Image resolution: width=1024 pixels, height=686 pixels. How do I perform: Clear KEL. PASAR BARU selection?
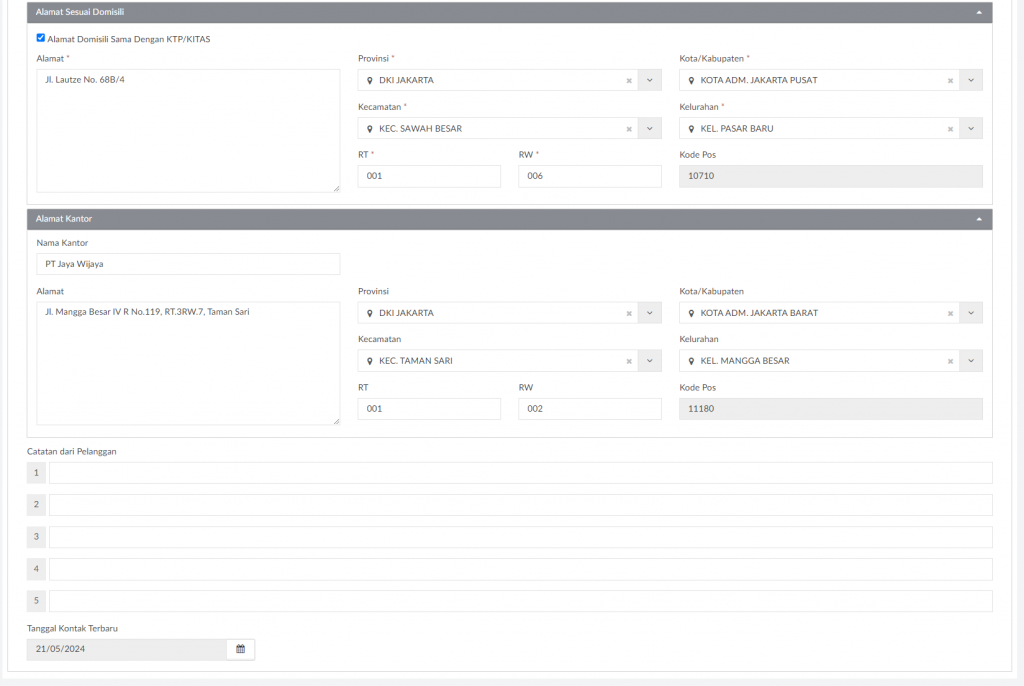(950, 129)
